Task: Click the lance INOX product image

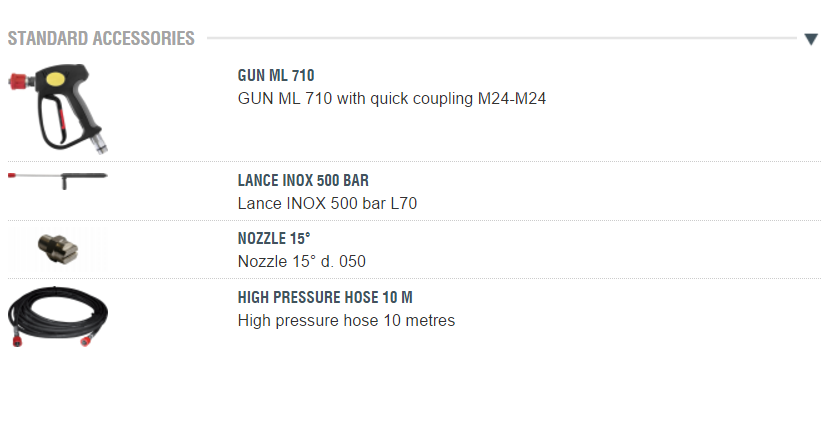Action: pos(58,178)
